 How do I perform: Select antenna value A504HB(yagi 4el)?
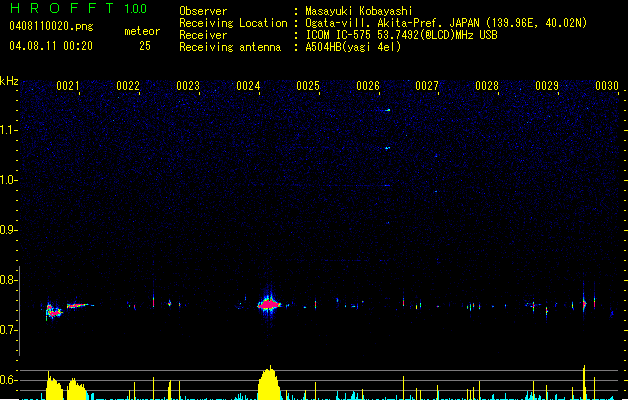coord(353,47)
